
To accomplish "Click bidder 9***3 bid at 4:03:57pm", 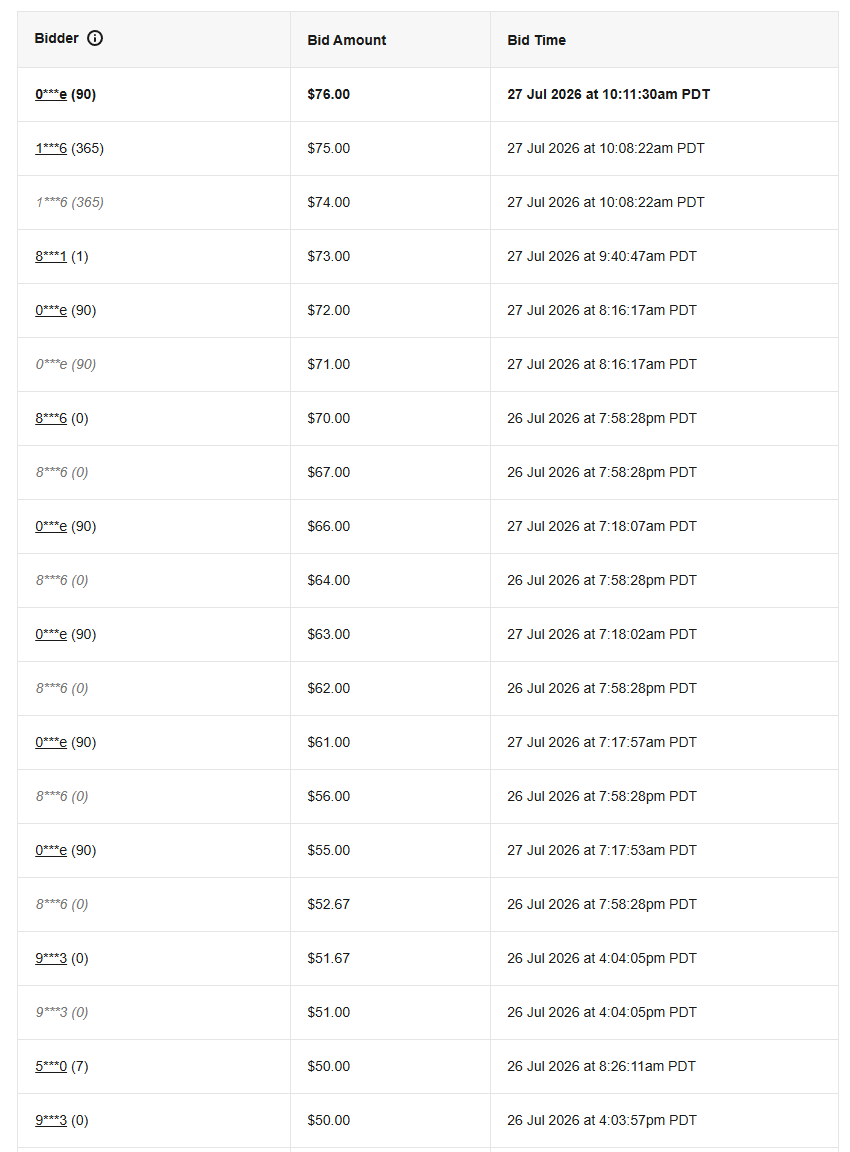I will (51, 1120).
